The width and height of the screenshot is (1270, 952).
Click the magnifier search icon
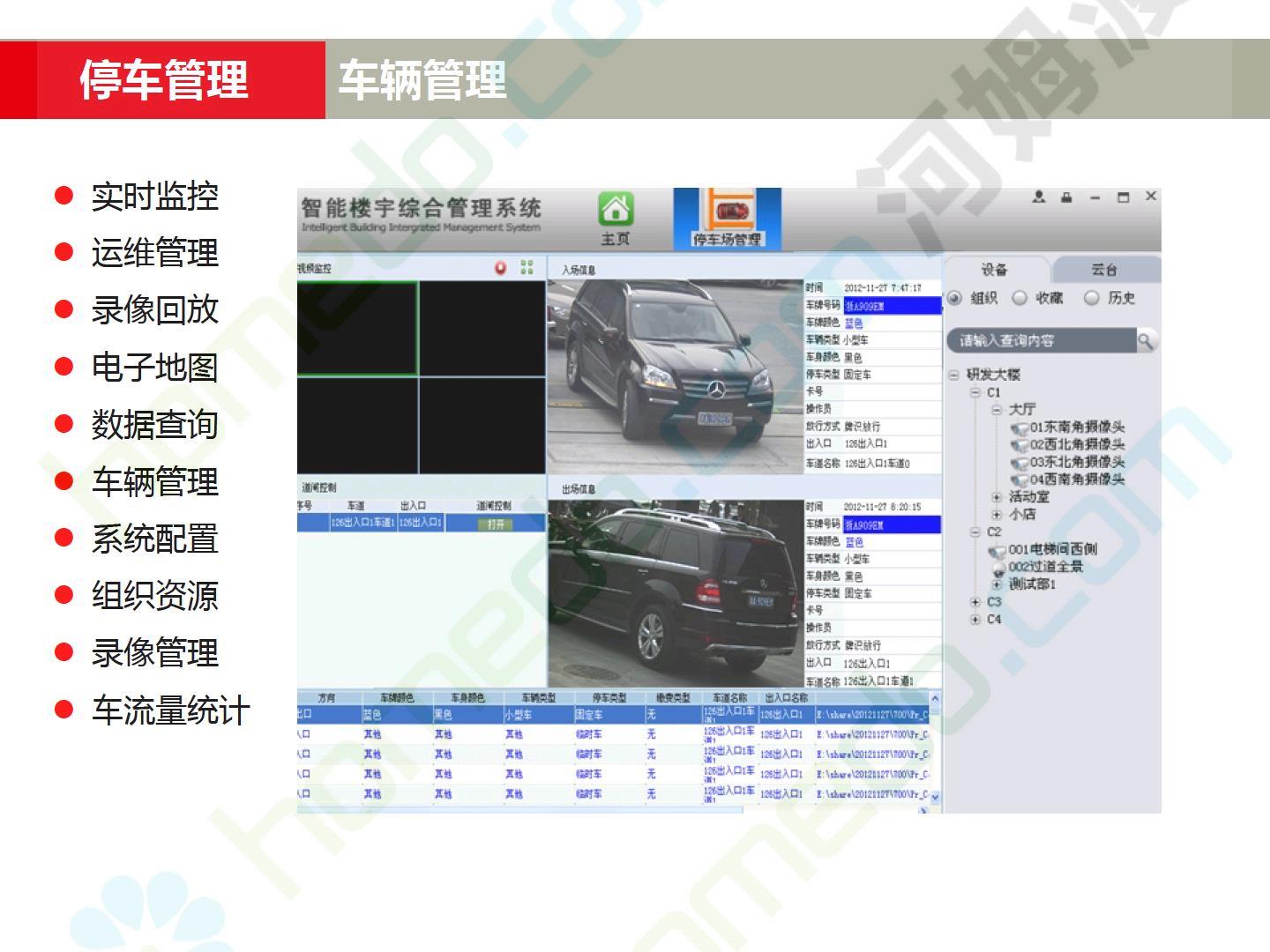click(x=1145, y=340)
